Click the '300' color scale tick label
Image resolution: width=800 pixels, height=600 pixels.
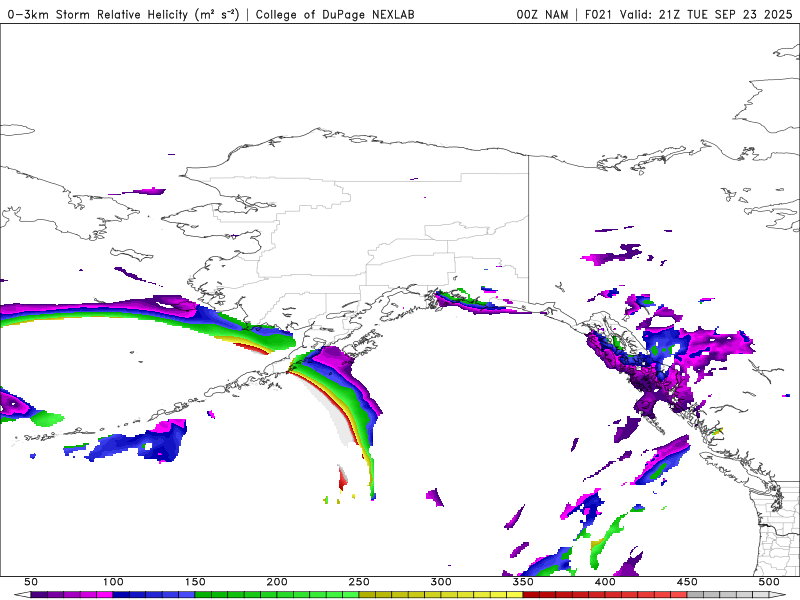[441, 582]
